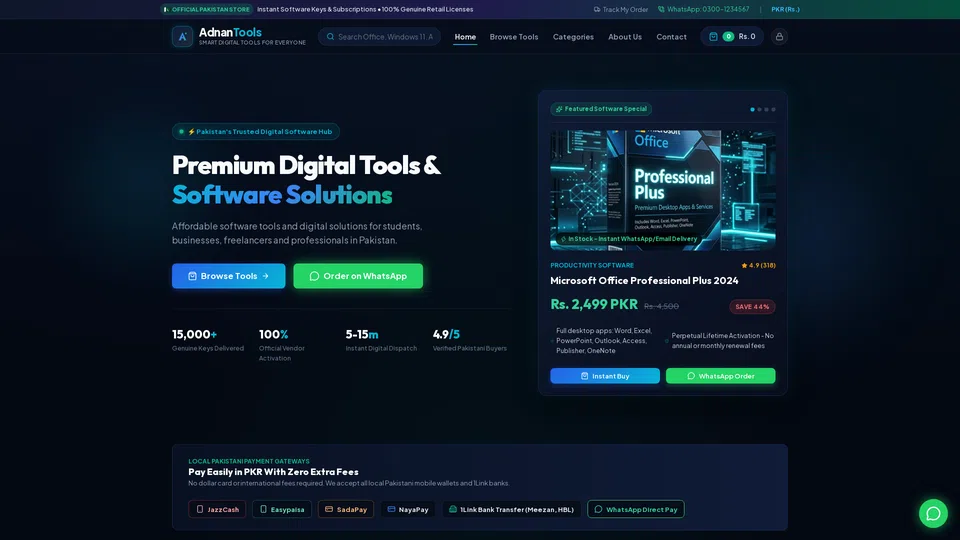Click the Pakistan's Trusted Digital Software Hub badge
This screenshot has height=540, width=960.
coord(256,132)
